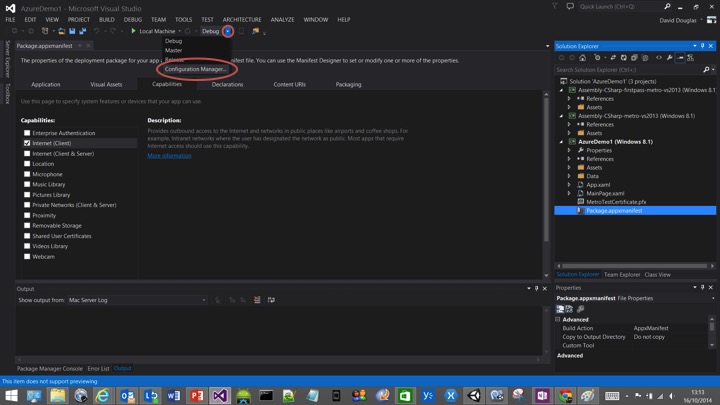Enable the Removable Storage capability
This screenshot has width=720, height=405.
click(x=27, y=225)
